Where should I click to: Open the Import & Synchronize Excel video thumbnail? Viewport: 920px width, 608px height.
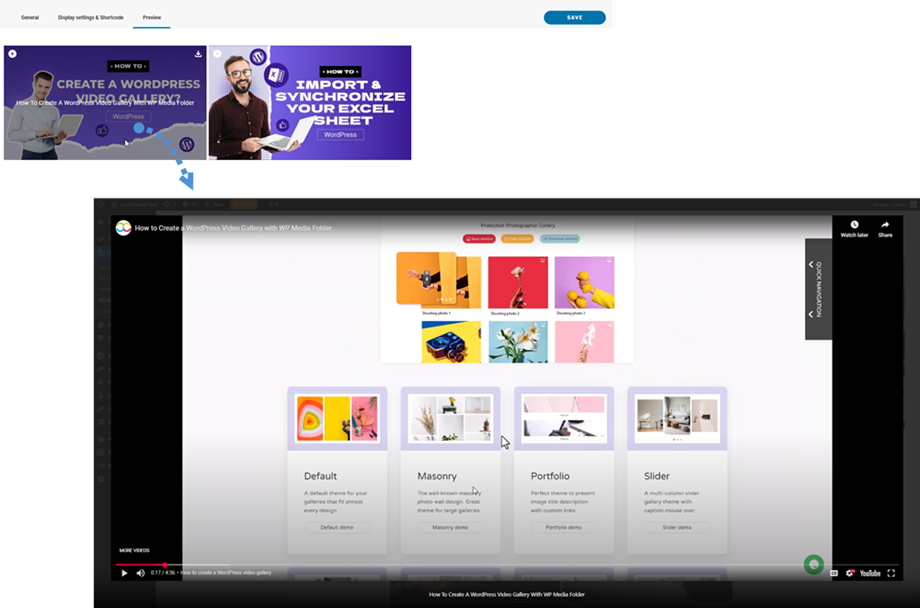coord(310,102)
